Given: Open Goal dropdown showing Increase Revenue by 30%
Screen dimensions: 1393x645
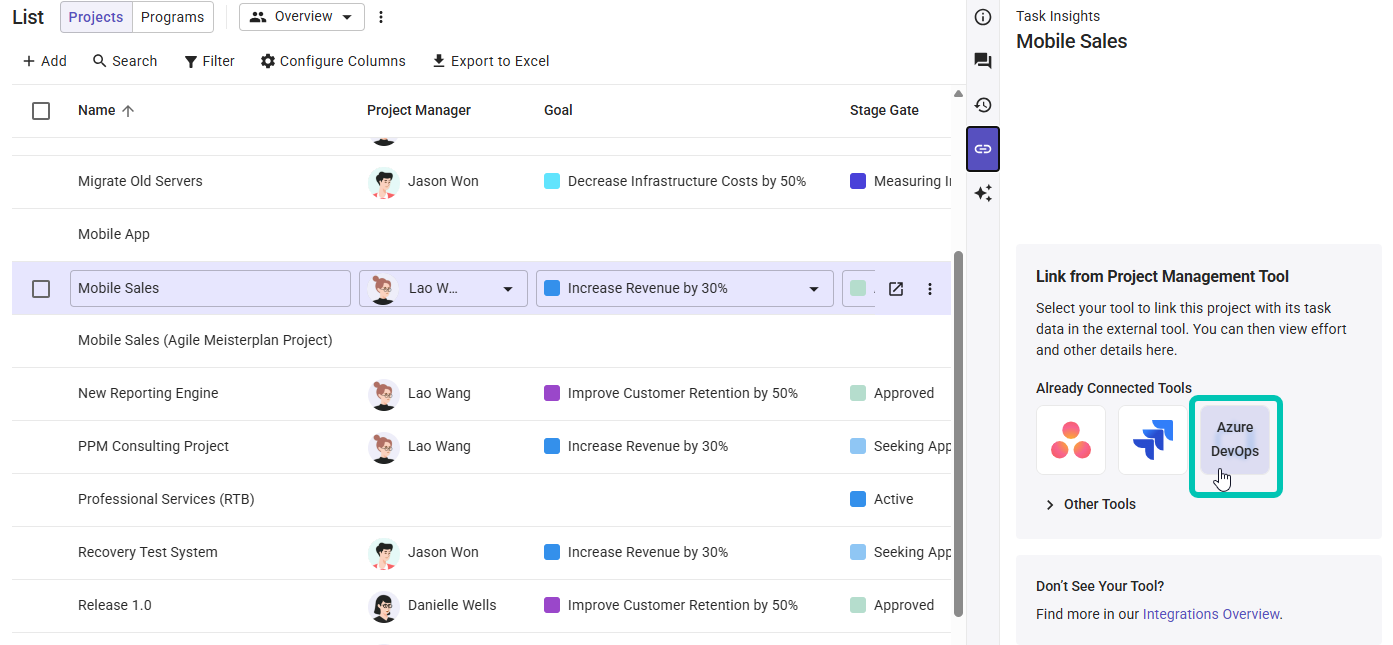Looking at the screenshot, I should point(684,289).
